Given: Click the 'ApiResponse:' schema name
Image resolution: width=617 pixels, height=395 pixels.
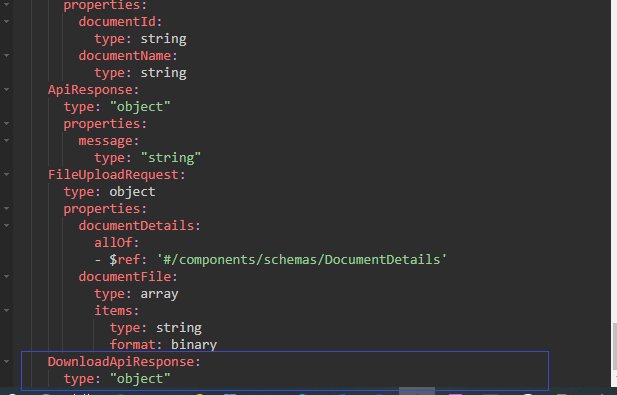Looking at the screenshot, I should [x=93, y=90].
